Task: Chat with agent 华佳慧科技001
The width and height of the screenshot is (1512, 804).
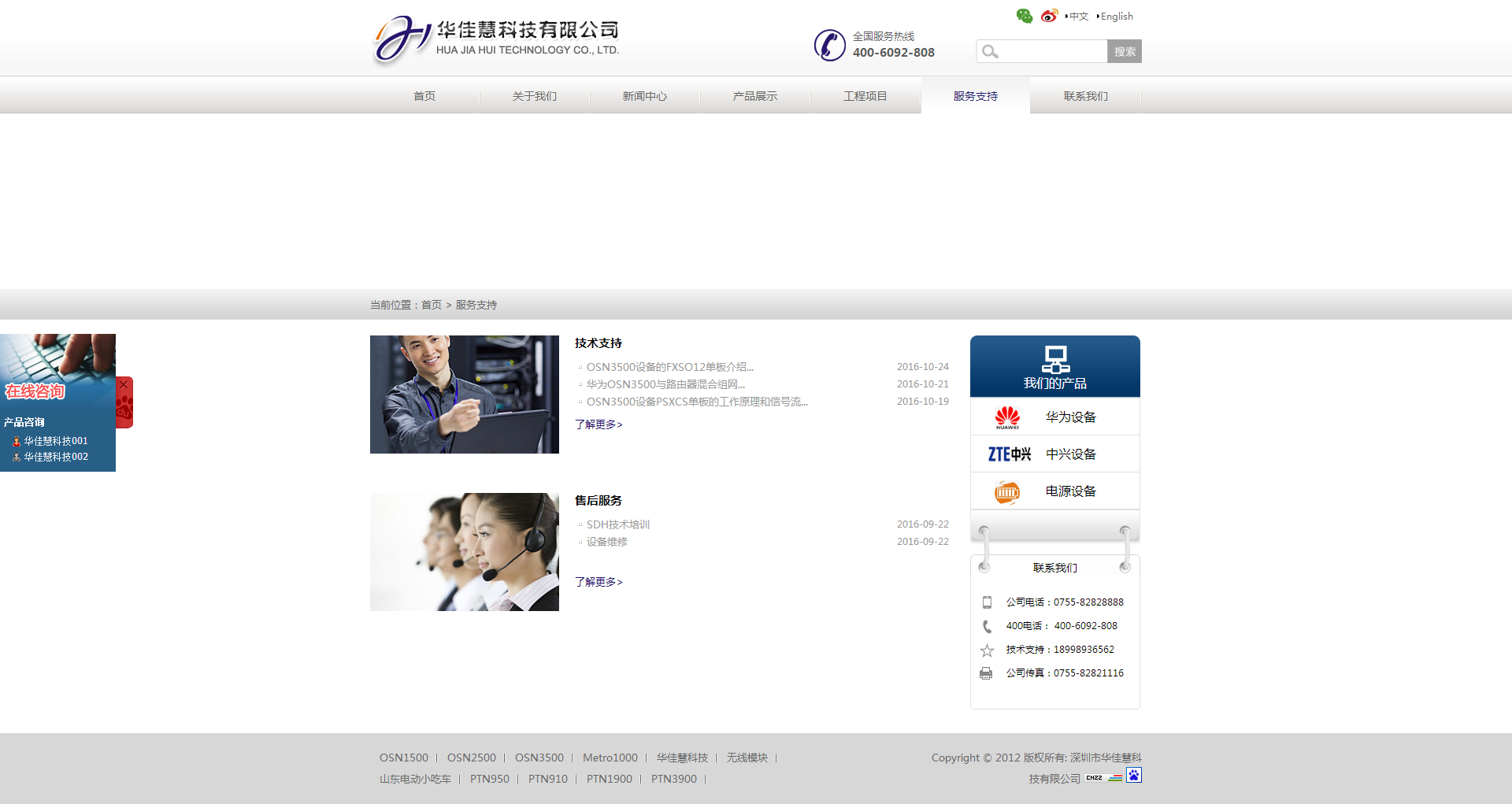Action: (56, 442)
